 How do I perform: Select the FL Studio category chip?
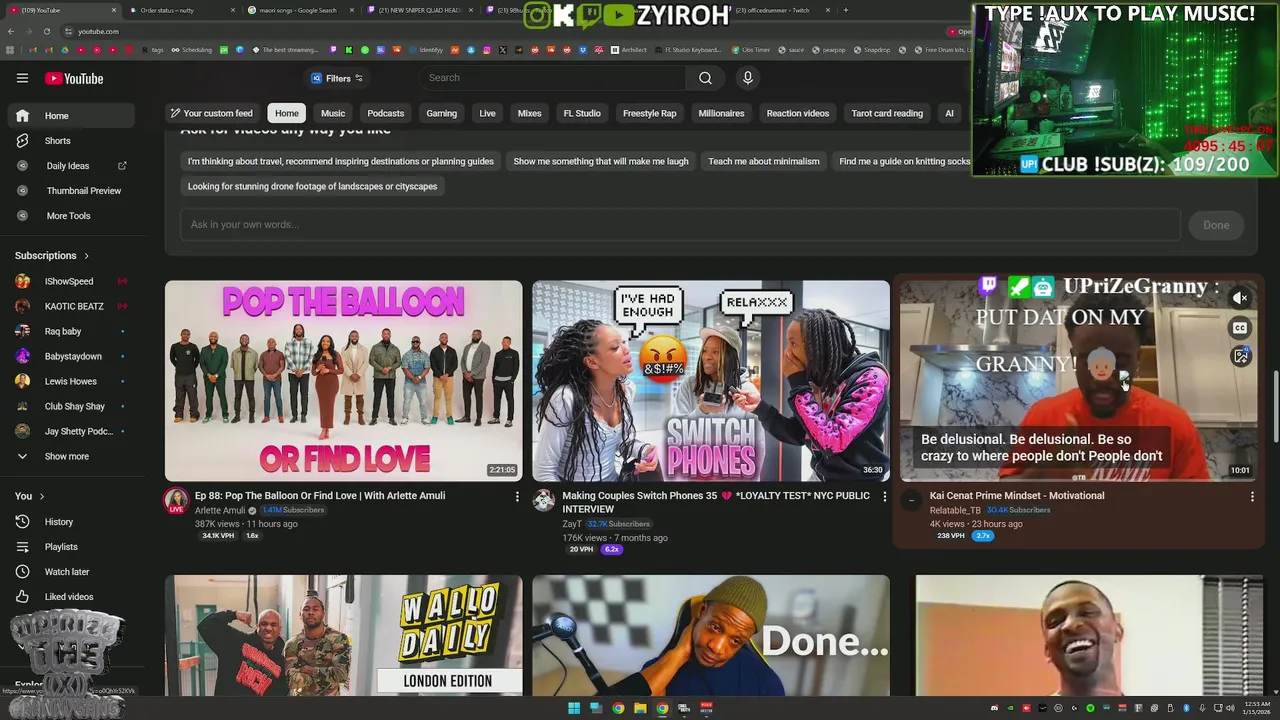582,114
